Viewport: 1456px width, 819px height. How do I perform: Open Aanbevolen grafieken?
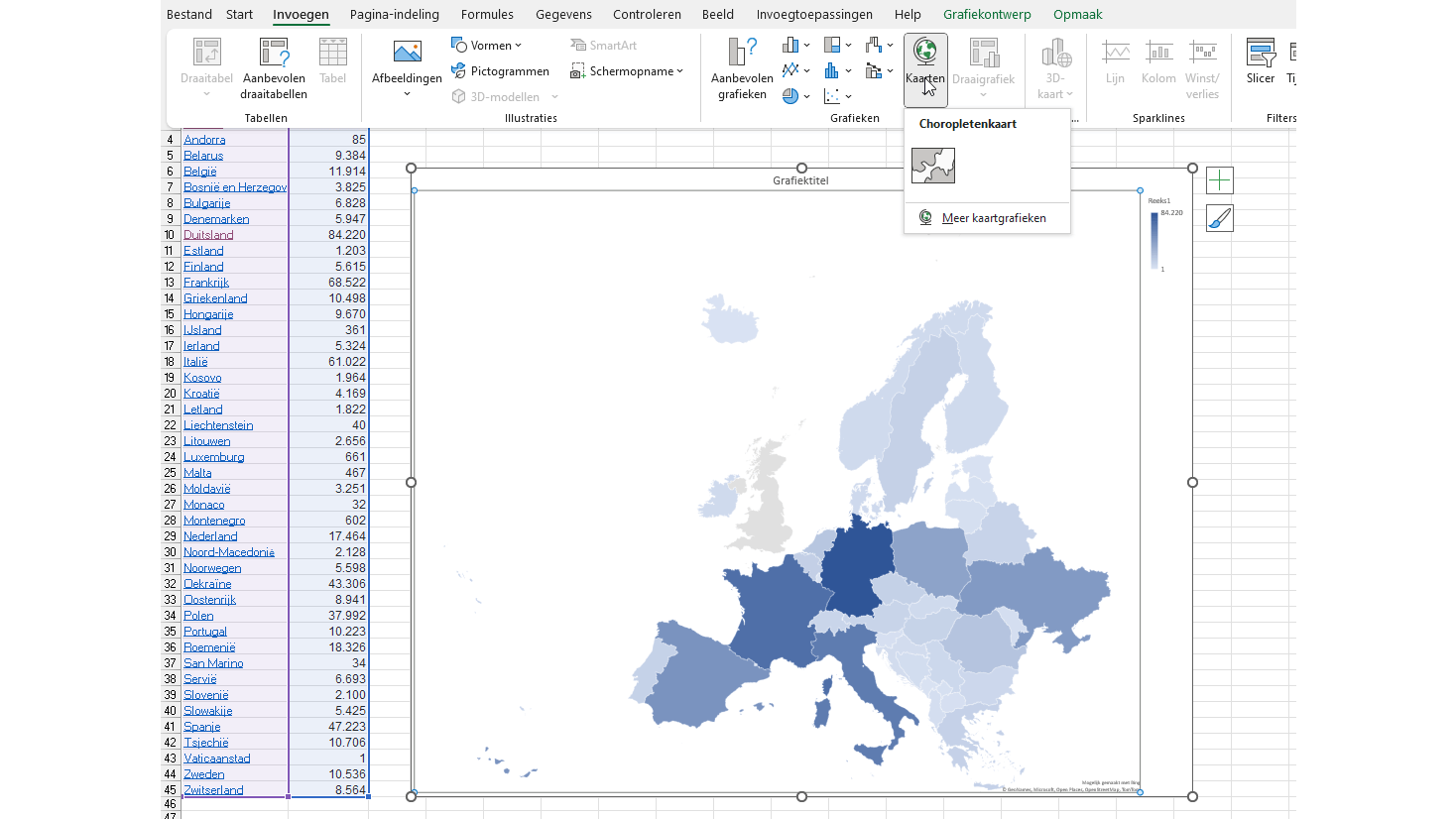pos(742,69)
